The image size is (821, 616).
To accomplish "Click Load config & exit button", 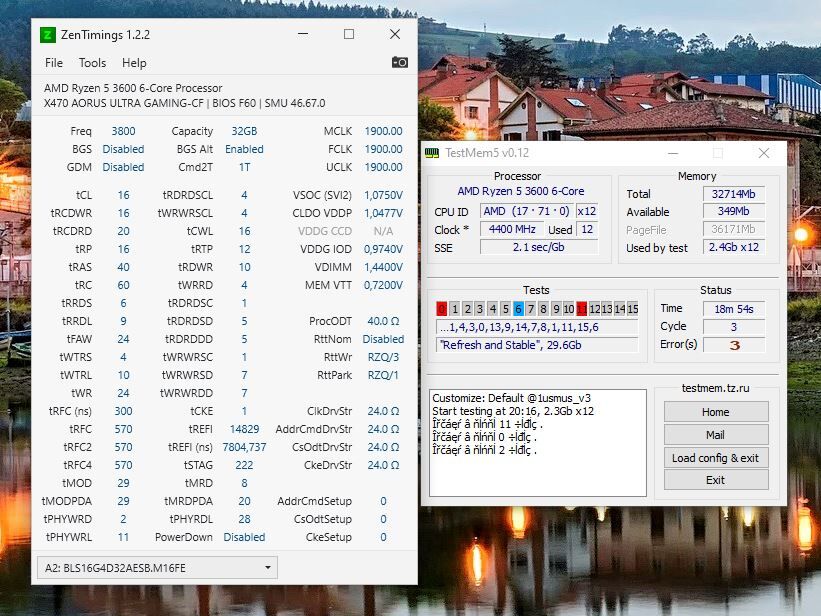I will (716, 458).
